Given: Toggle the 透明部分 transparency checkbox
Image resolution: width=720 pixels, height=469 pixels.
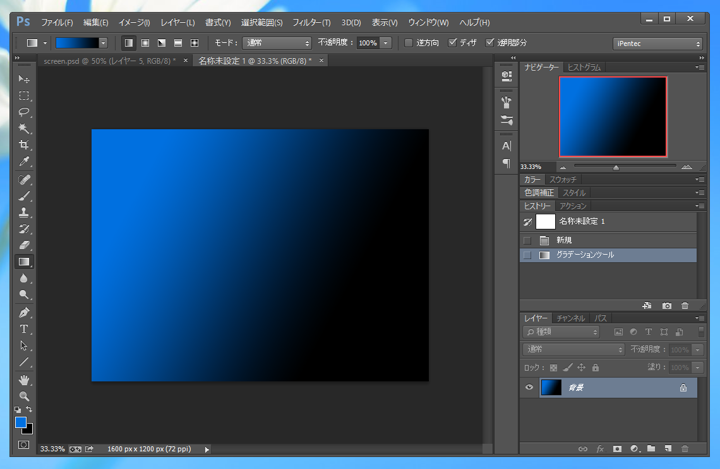Looking at the screenshot, I should (x=490, y=42).
